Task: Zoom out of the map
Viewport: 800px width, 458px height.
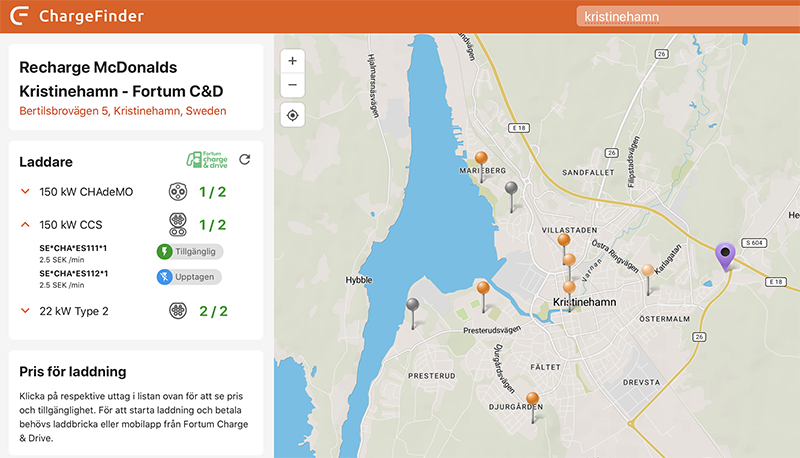Action: [x=292, y=85]
